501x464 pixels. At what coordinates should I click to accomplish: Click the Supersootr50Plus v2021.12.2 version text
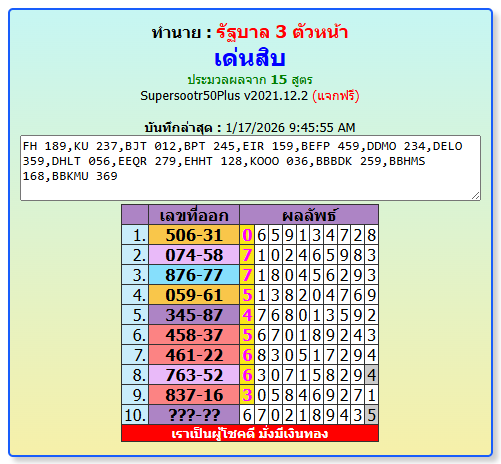coord(224,96)
